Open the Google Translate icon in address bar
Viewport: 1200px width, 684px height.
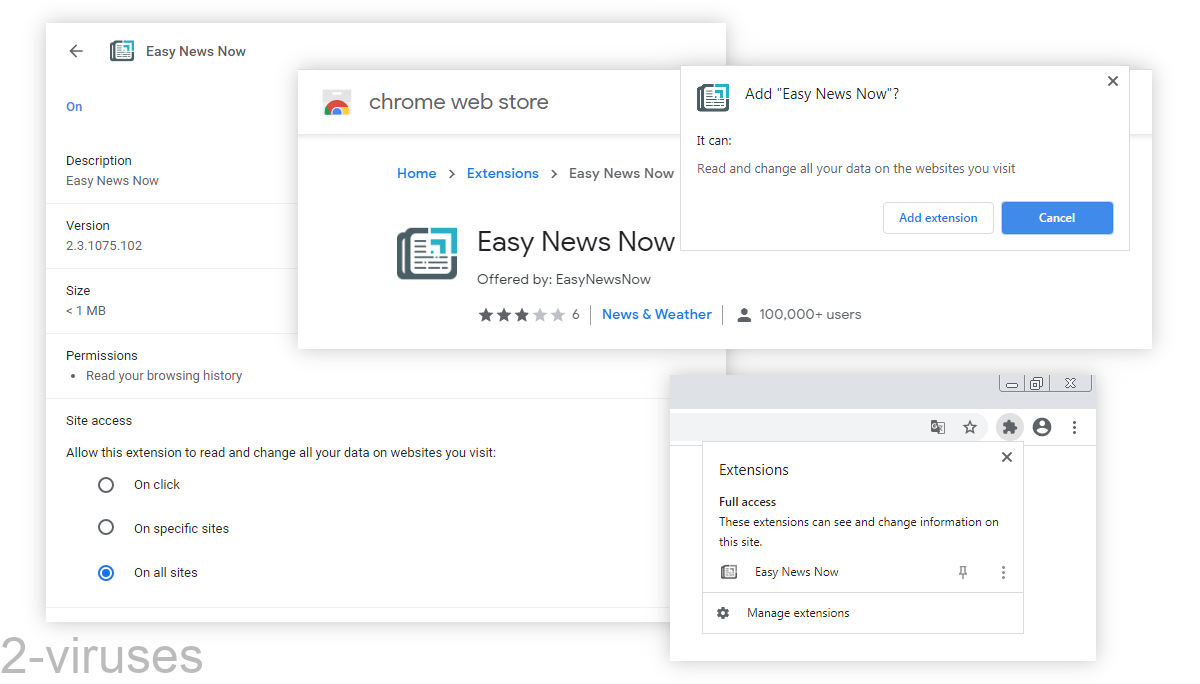[937, 426]
